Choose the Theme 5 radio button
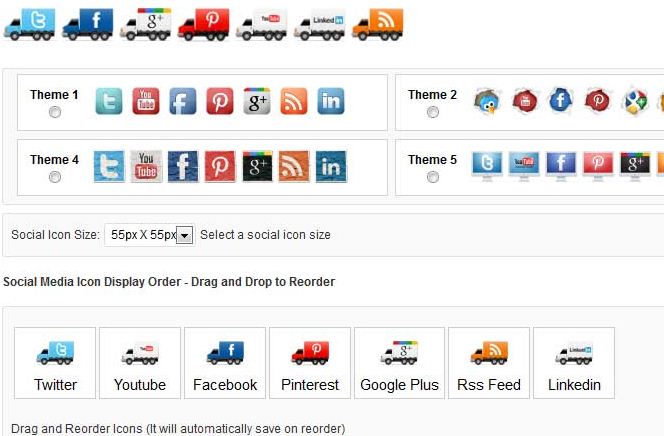Viewport: 664px width, 436px height. [x=432, y=177]
